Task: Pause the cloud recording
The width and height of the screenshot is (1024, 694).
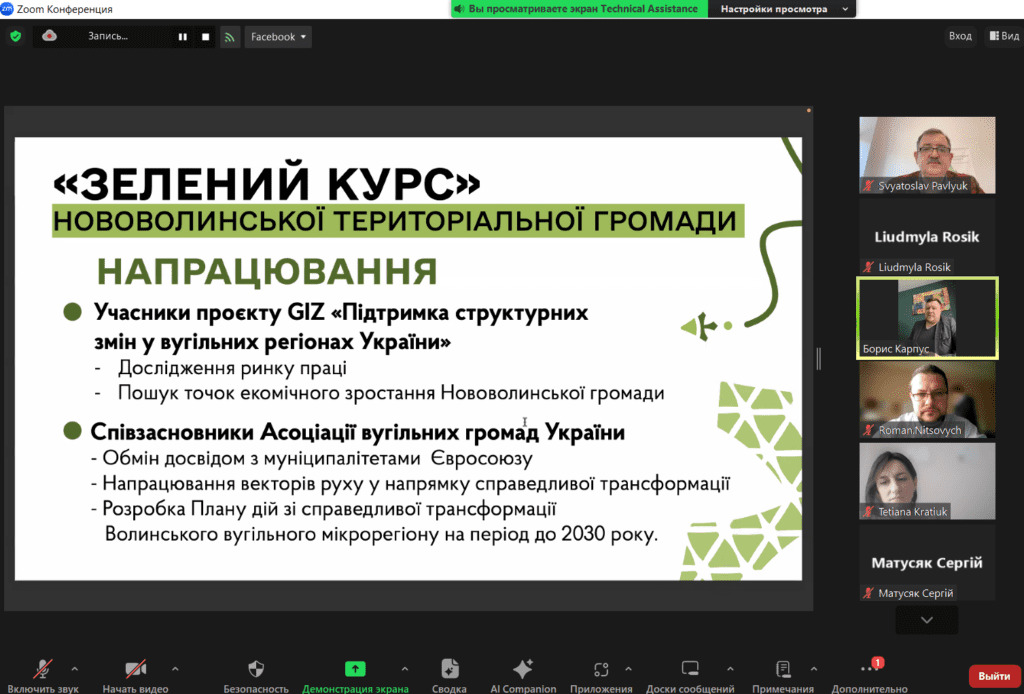Action: pyautogui.click(x=183, y=37)
